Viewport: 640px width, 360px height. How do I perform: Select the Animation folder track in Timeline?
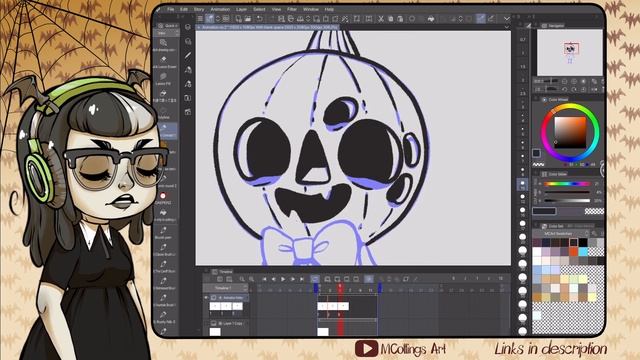coord(229,298)
